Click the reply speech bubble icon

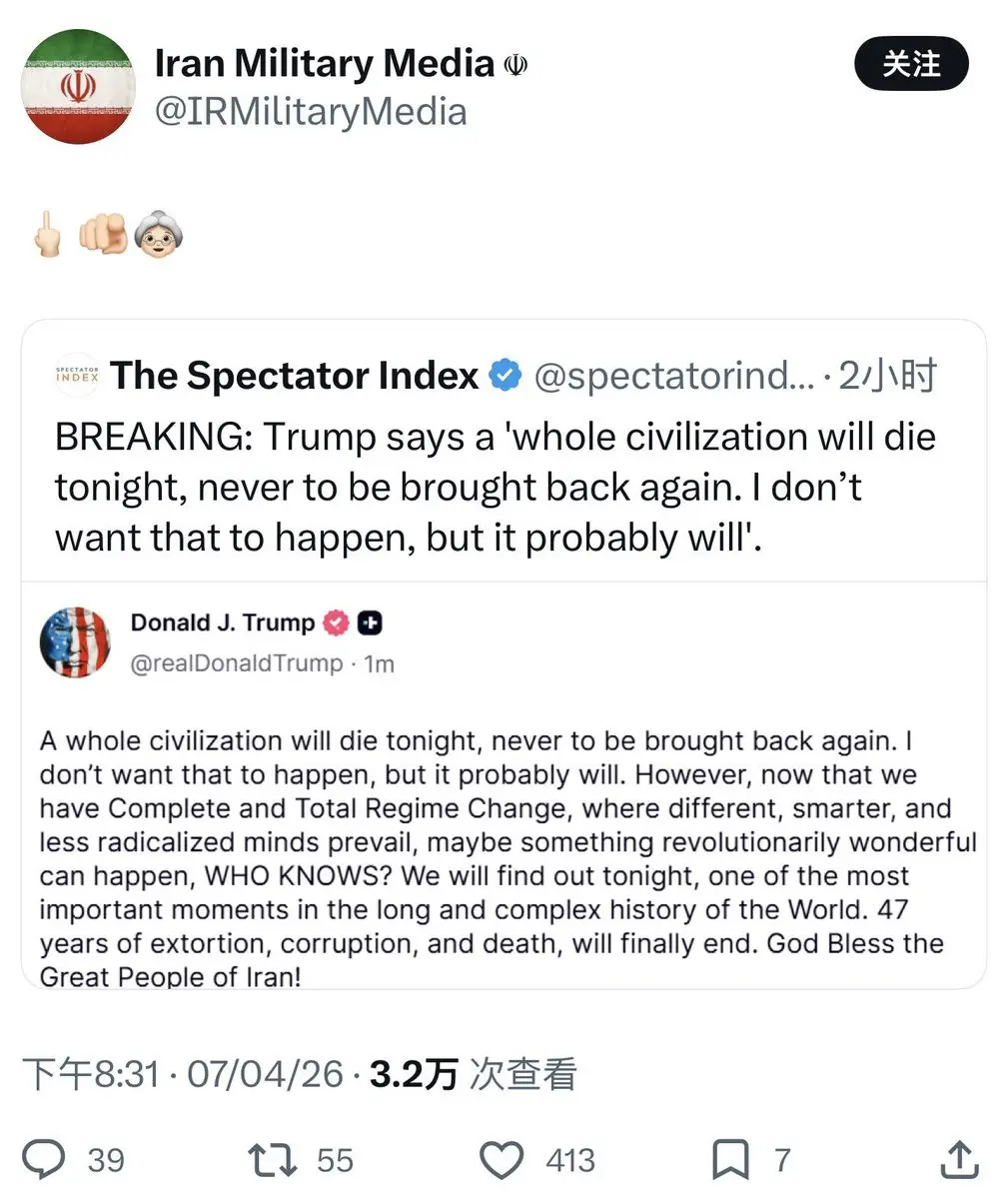click(x=44, y=1159)
